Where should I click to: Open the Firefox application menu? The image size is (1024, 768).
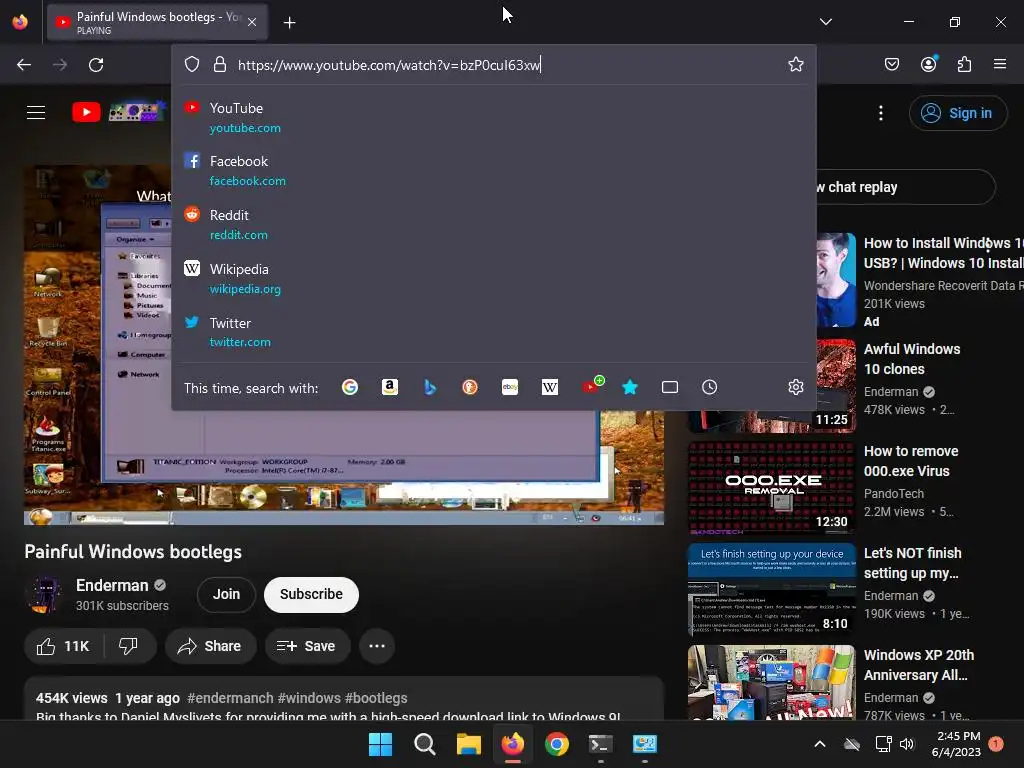pyautogui.click(x=1000, y=64)
